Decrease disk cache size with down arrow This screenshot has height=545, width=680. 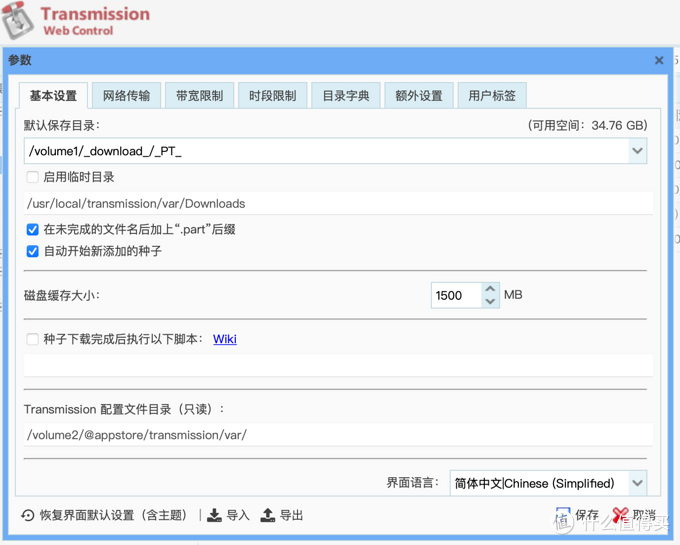[x=490, y=301]
